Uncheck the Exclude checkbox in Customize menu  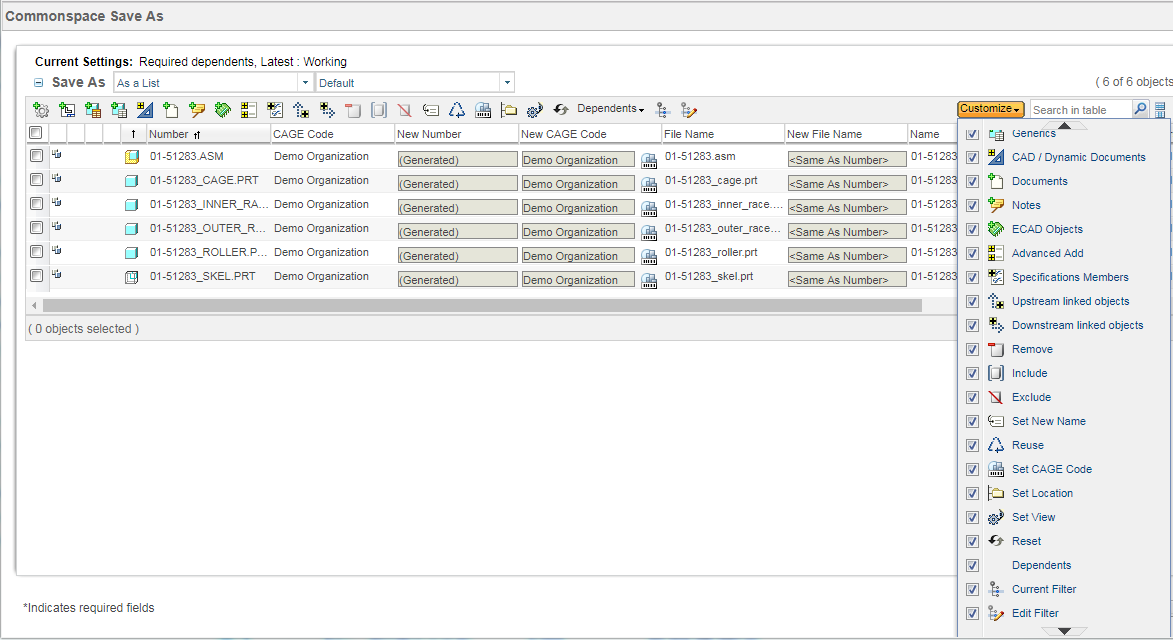click(973, 398)
